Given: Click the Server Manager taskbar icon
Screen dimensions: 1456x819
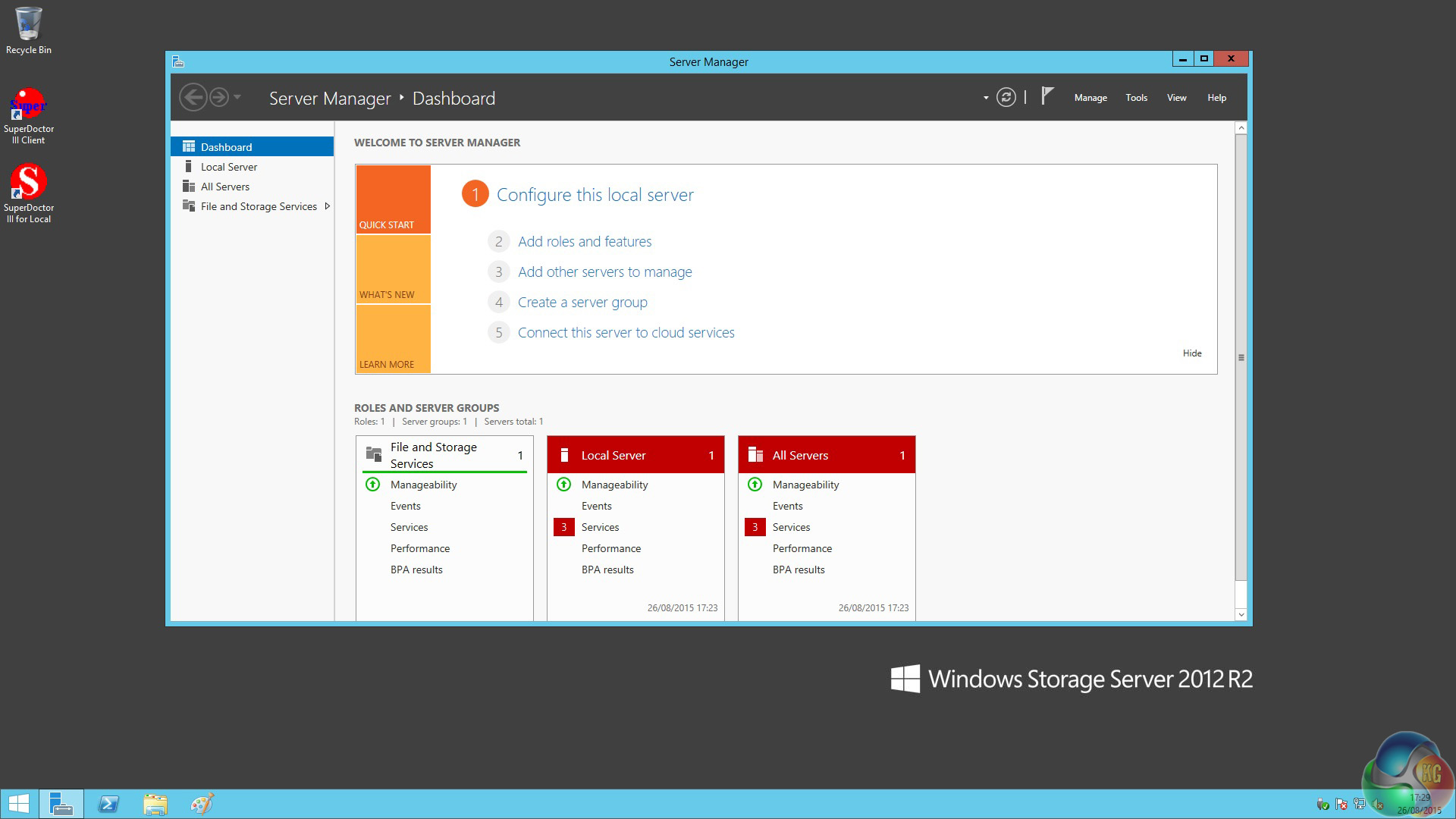Looking at the screenshot, I should pos(61,804).
